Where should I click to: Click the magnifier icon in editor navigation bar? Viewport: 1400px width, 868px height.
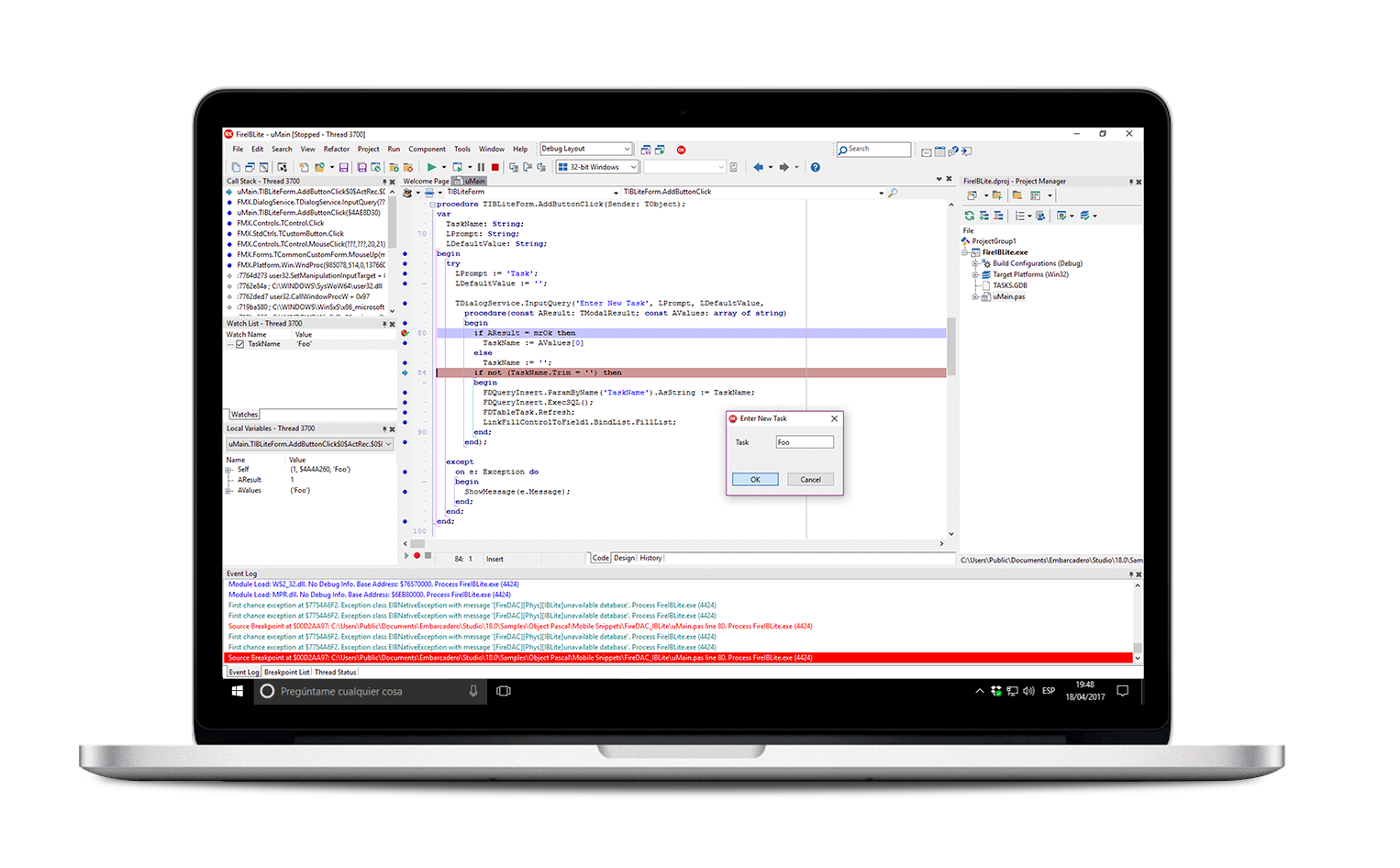click(893, 193)
